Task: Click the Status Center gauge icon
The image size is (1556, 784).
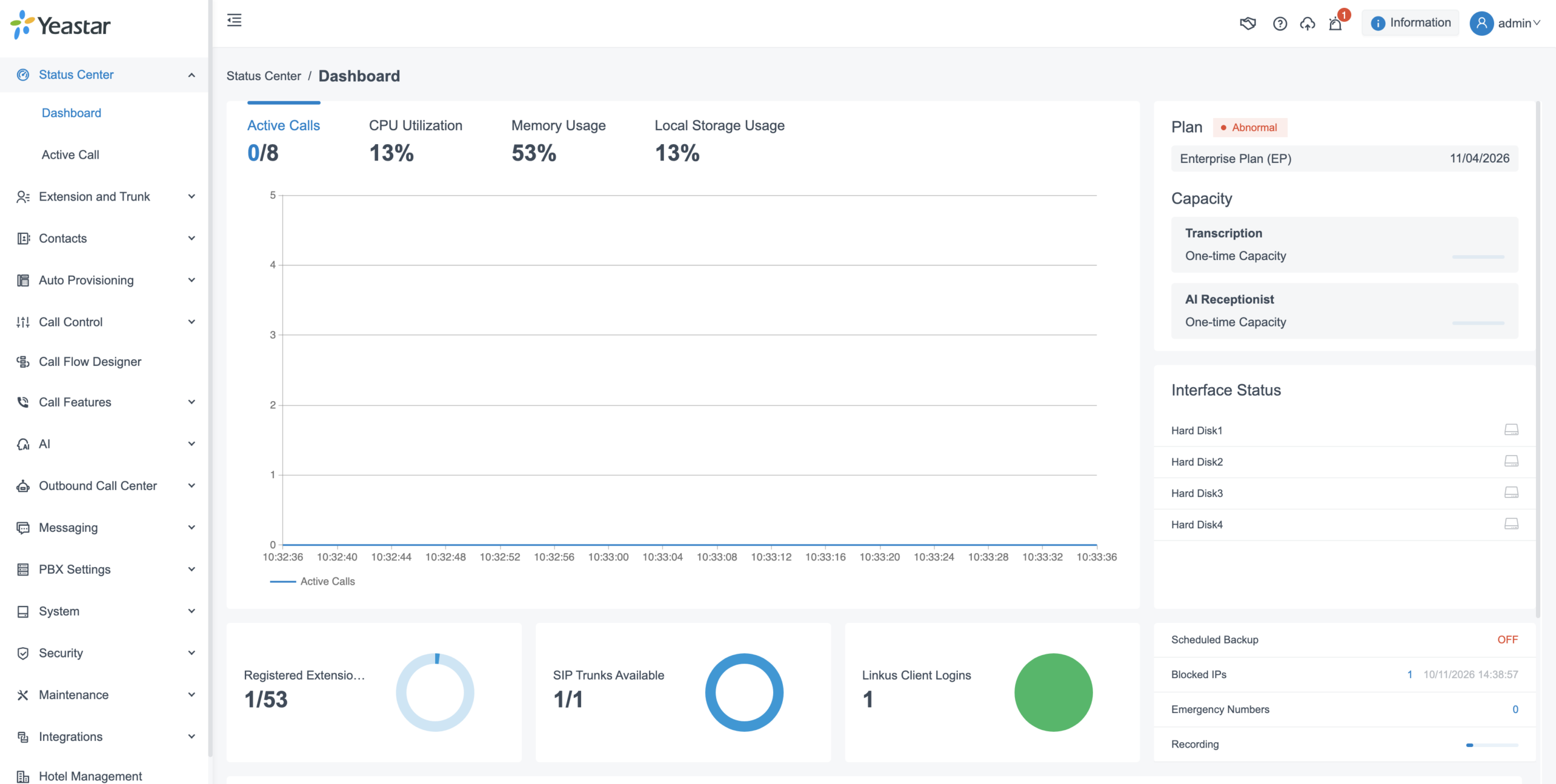Action: pos(23,75)
